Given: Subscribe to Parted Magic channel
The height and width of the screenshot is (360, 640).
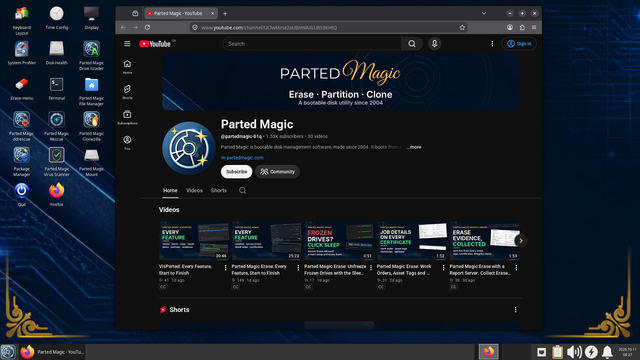Looking at the screenshot, I should point(236,172).
